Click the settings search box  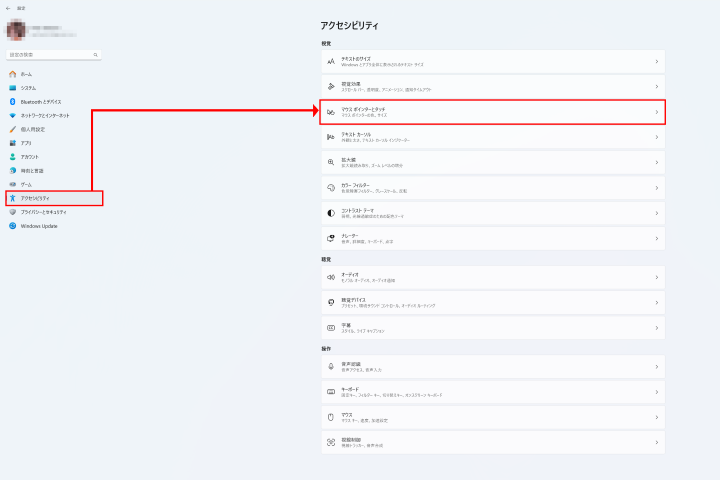click(x=50, y=54)
